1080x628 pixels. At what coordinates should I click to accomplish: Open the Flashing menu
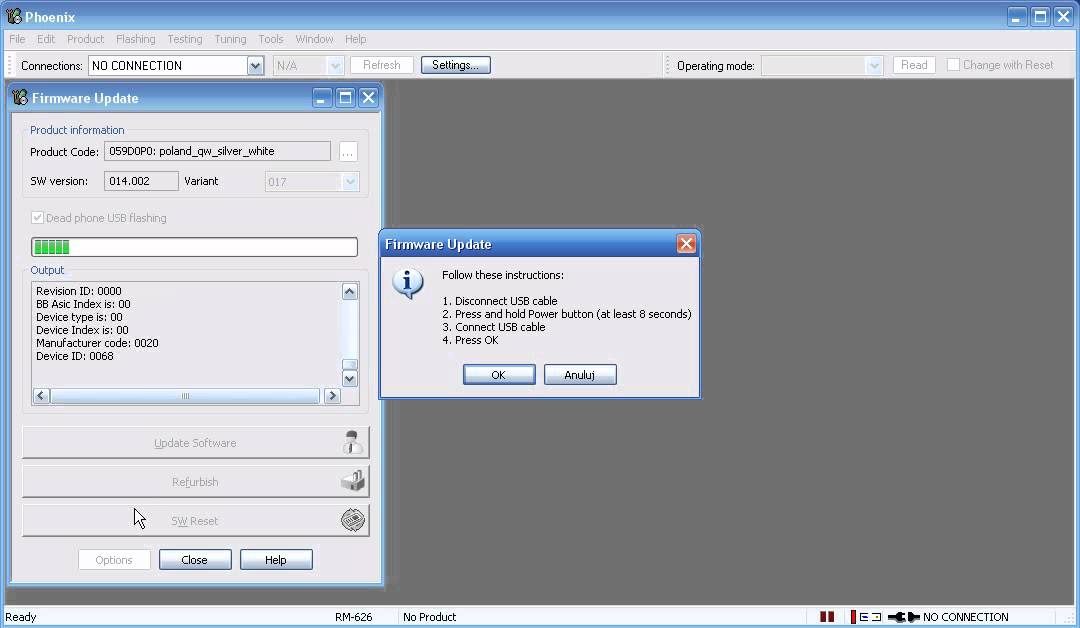point(136,39)
